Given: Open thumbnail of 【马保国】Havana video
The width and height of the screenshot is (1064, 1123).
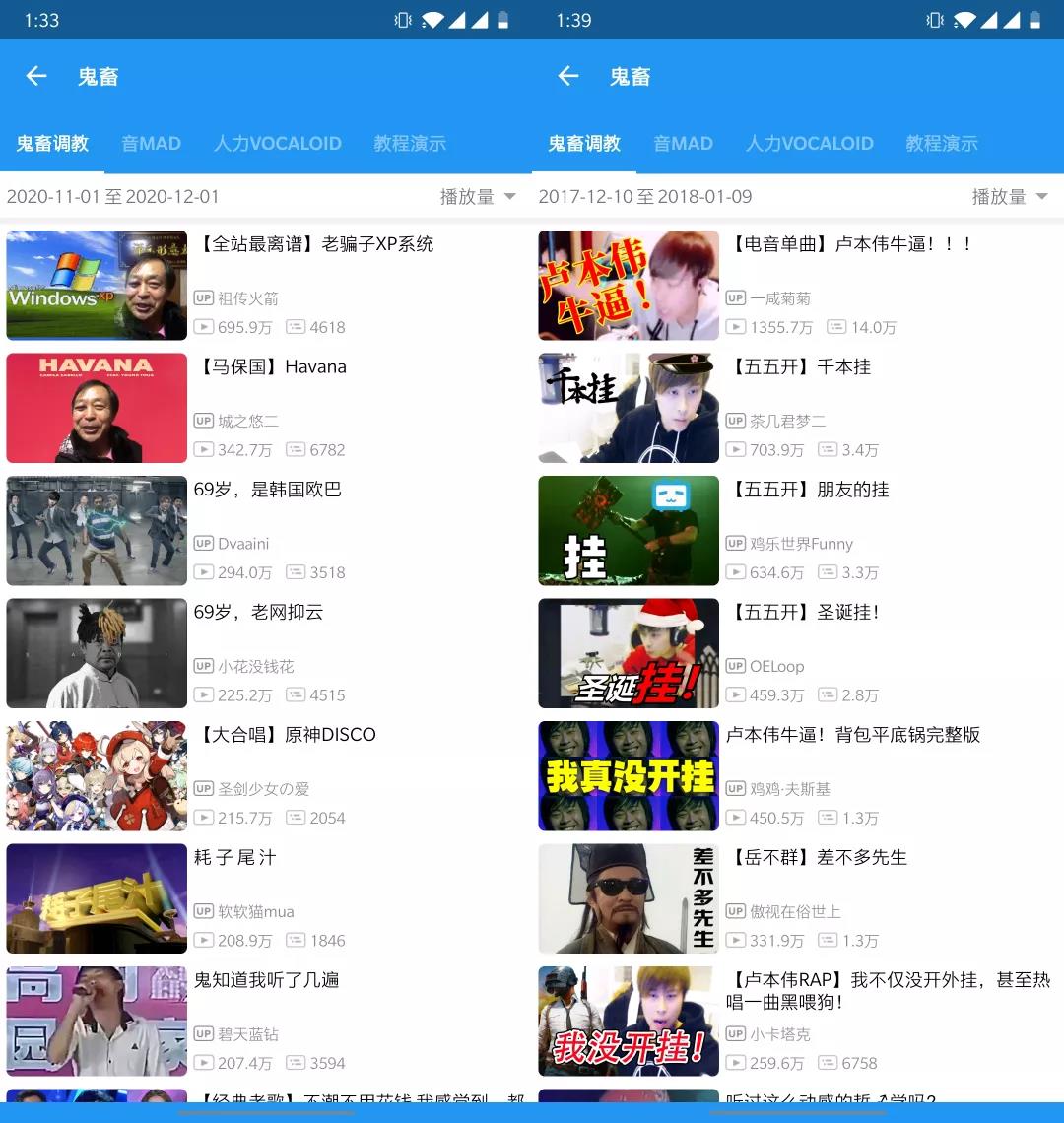Looking at the screenshot, I should [x=97, y=408].
